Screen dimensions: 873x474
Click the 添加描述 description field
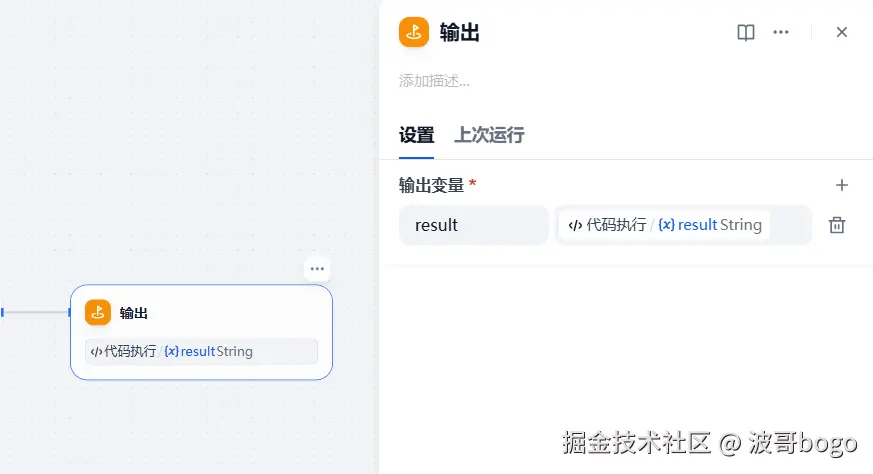coord(434,81)
